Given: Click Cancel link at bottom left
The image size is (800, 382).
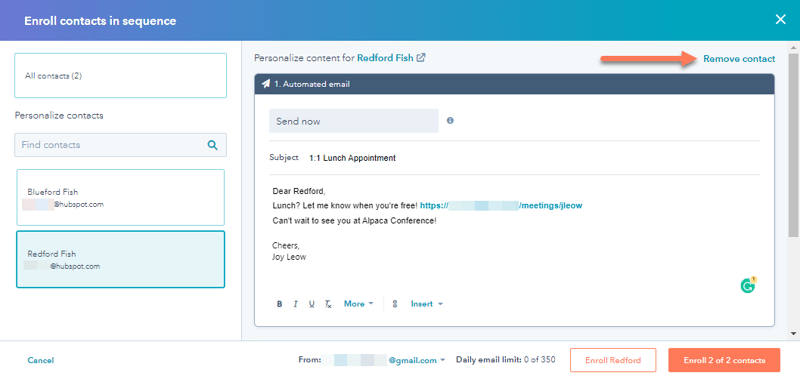Looking at the screenshot, I should coord(41,360).
